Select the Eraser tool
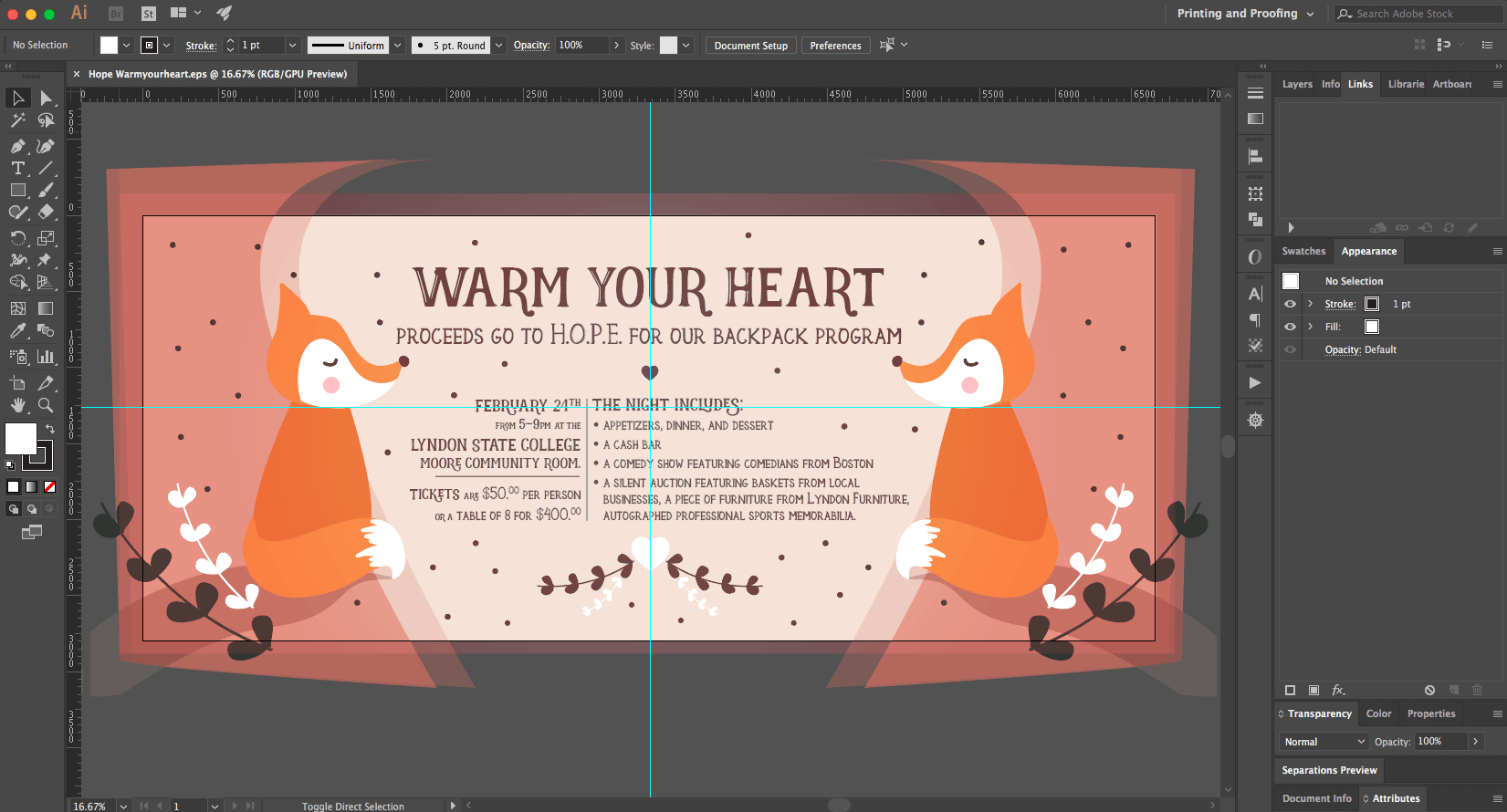Viewport: 1507px width, 812px height. 46,212
